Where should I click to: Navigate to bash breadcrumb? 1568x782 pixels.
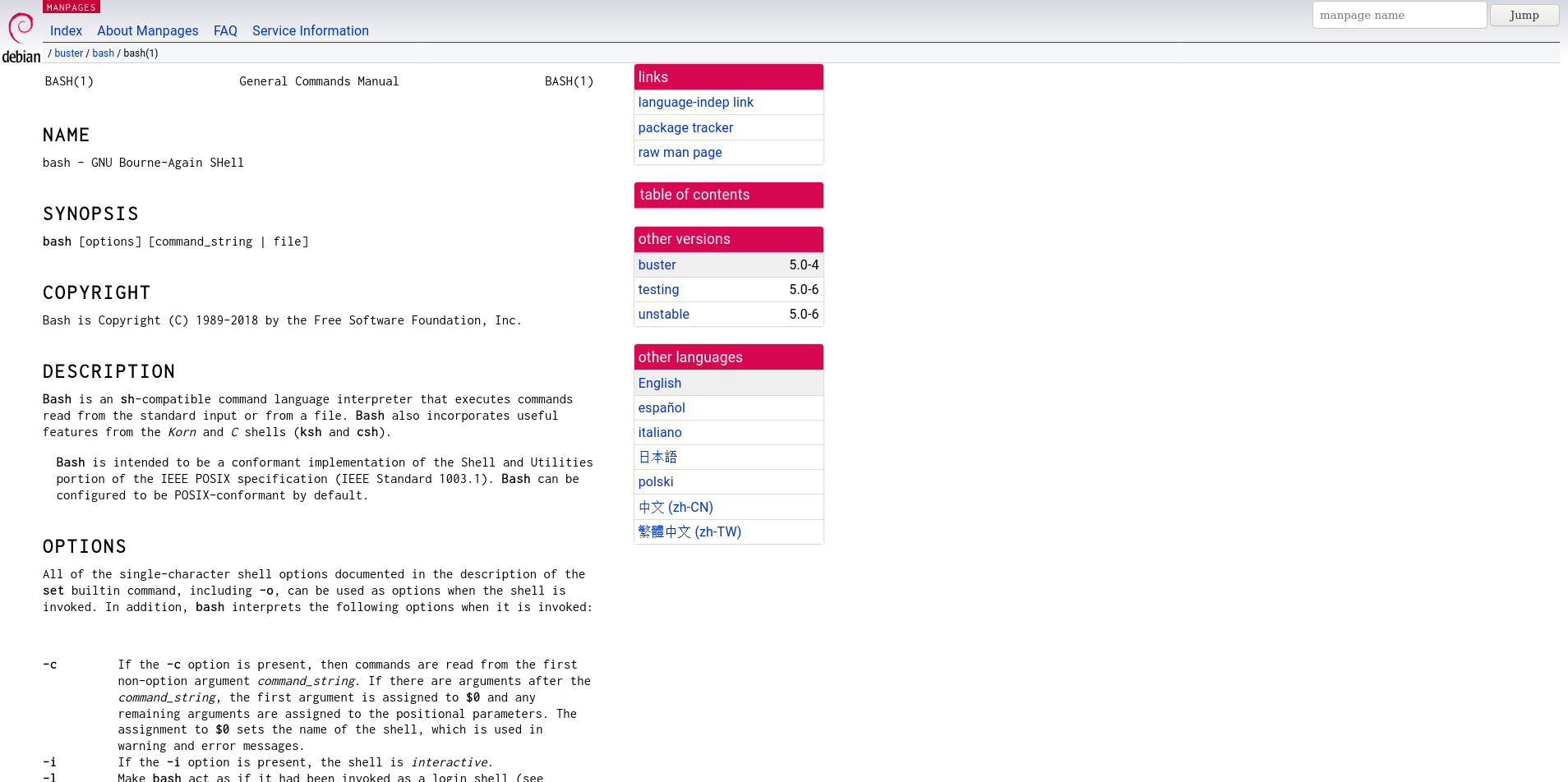[104, 53]
